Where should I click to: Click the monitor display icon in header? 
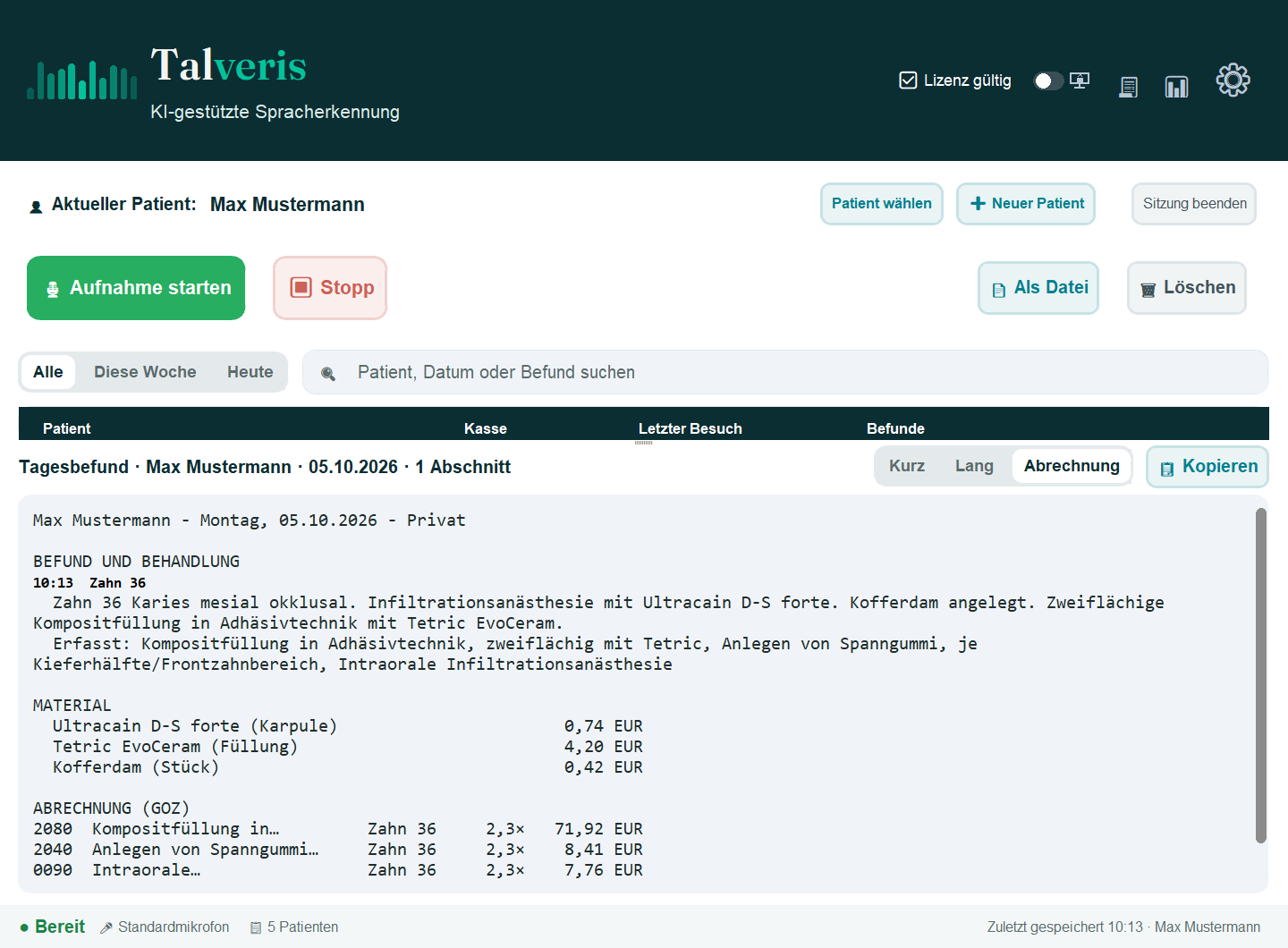pyautogui.click(x=1080, y=80)
